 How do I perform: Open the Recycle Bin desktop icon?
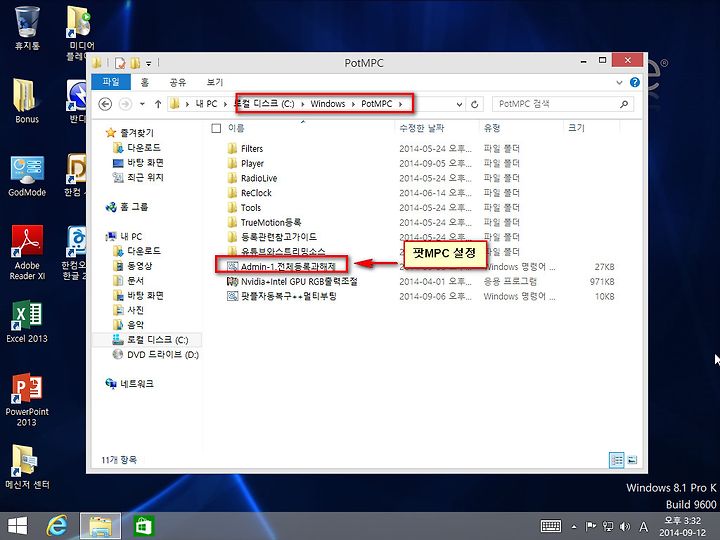tap(27, 26)
